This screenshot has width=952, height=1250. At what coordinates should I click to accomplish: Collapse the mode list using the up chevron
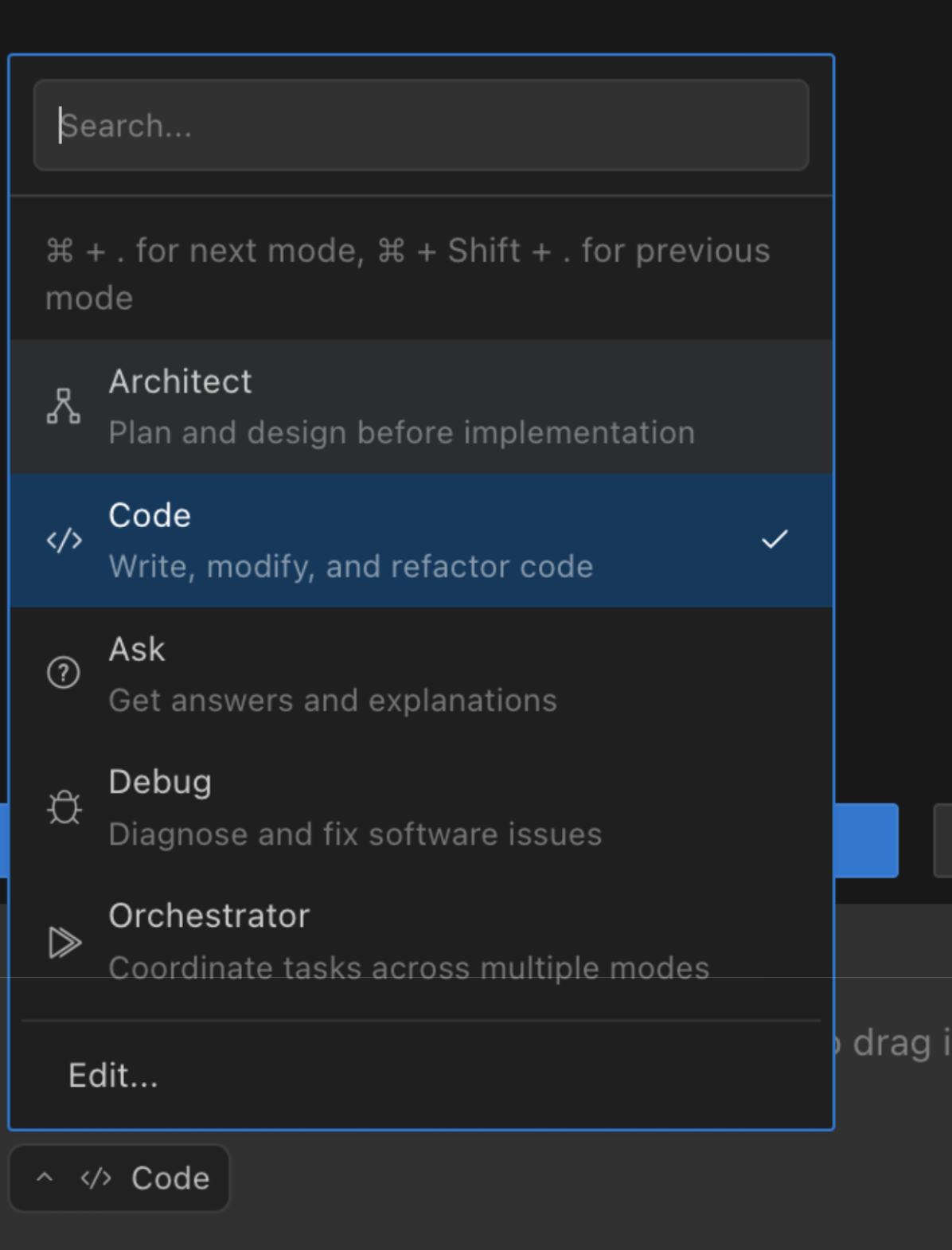click(x=45, y=1178)
